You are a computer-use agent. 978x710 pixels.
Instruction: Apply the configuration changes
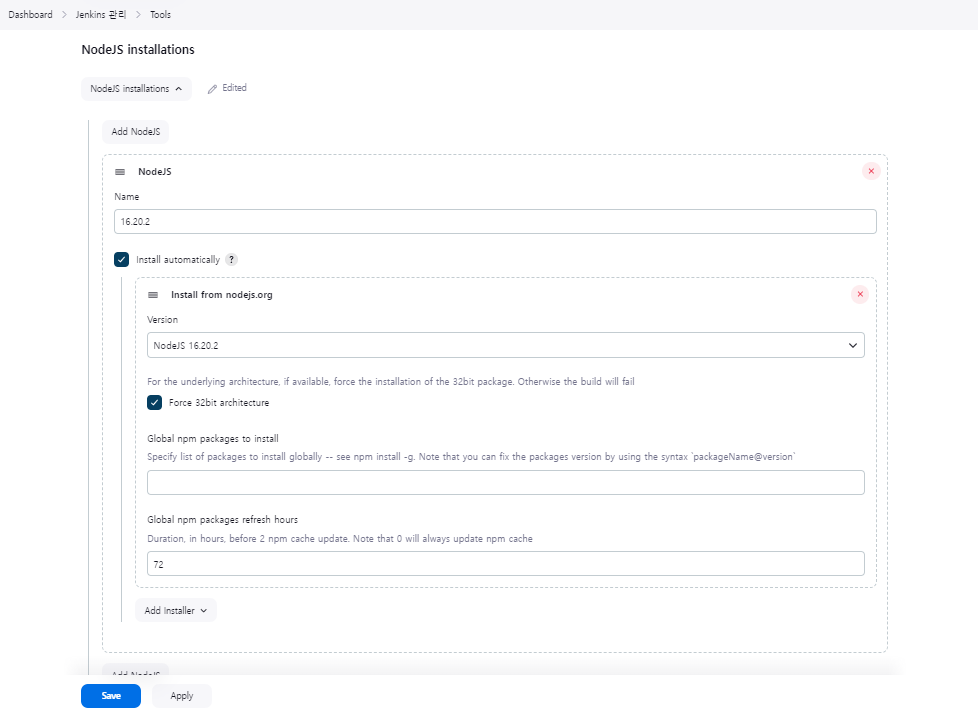tap(182, 696)
